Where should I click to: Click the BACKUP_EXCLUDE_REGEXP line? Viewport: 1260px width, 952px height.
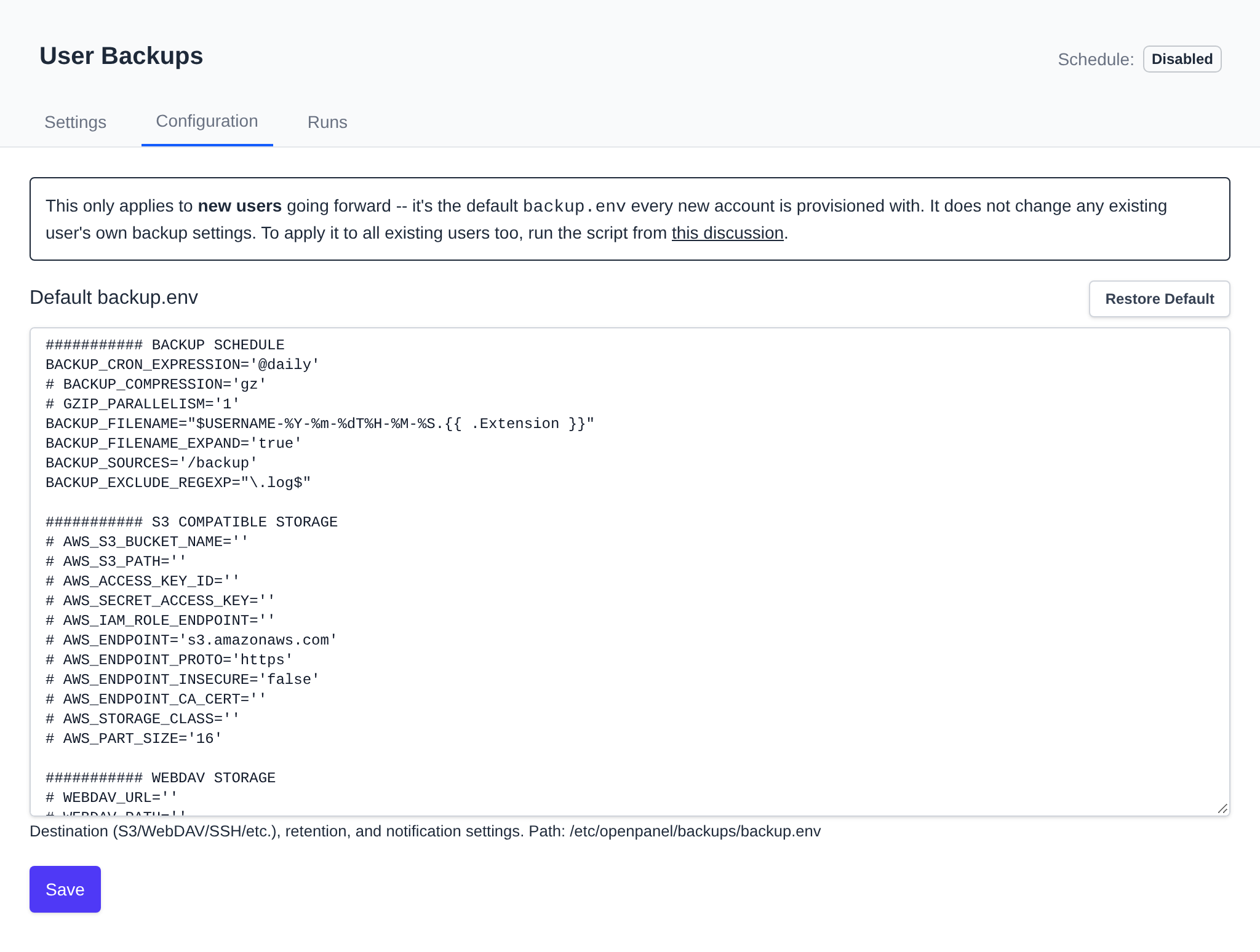click(178, 483)
